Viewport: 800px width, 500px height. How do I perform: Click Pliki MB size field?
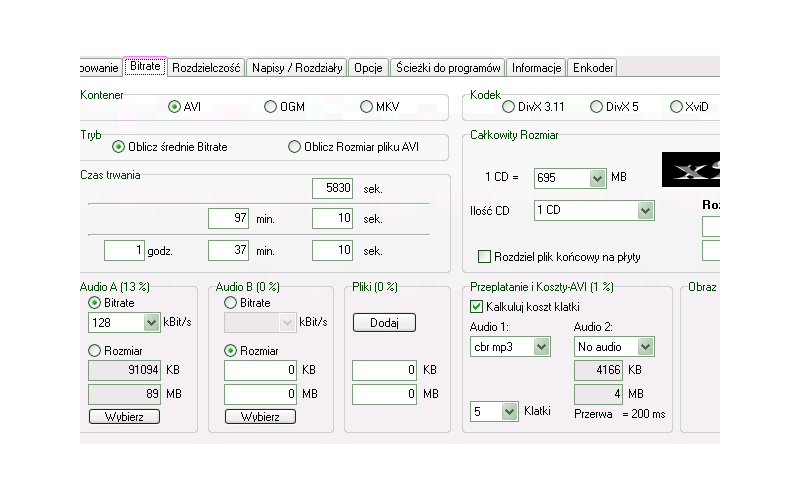pos(384,394)
